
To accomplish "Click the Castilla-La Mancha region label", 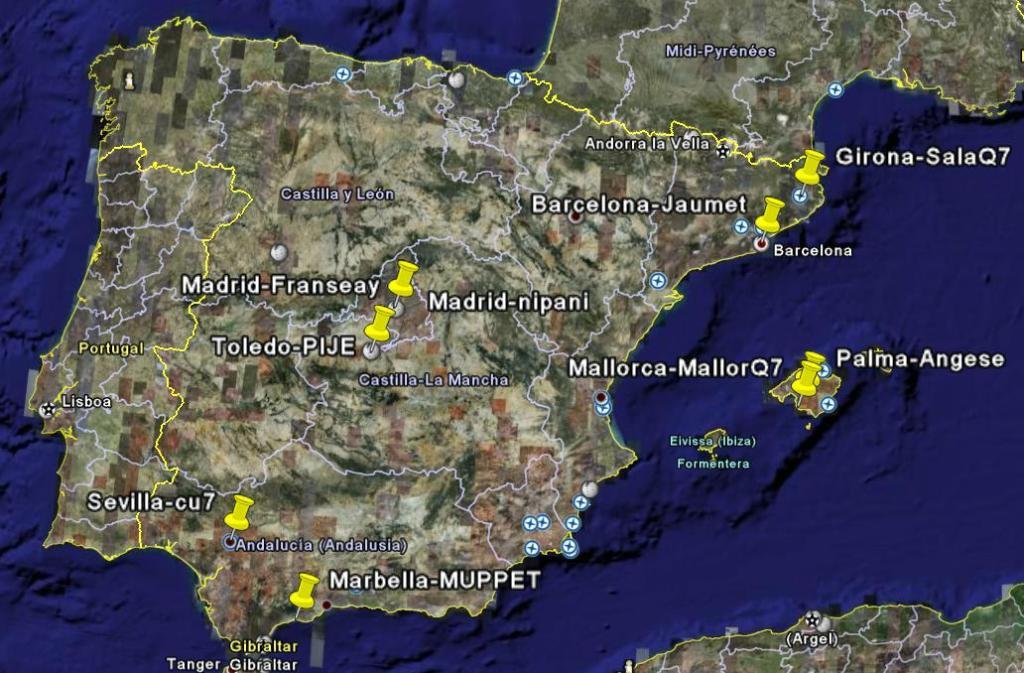I will (434, 380).
